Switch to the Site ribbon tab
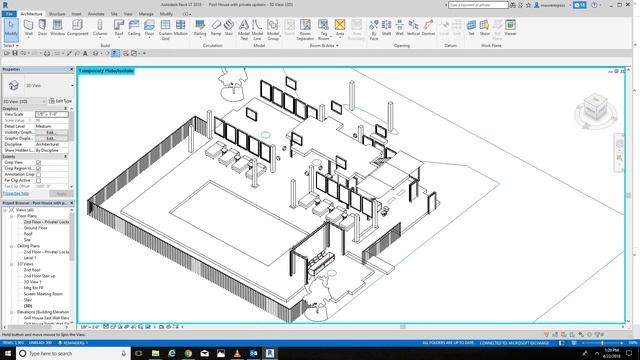This screenshot has height=360, width=640. (x=114, y=14)
